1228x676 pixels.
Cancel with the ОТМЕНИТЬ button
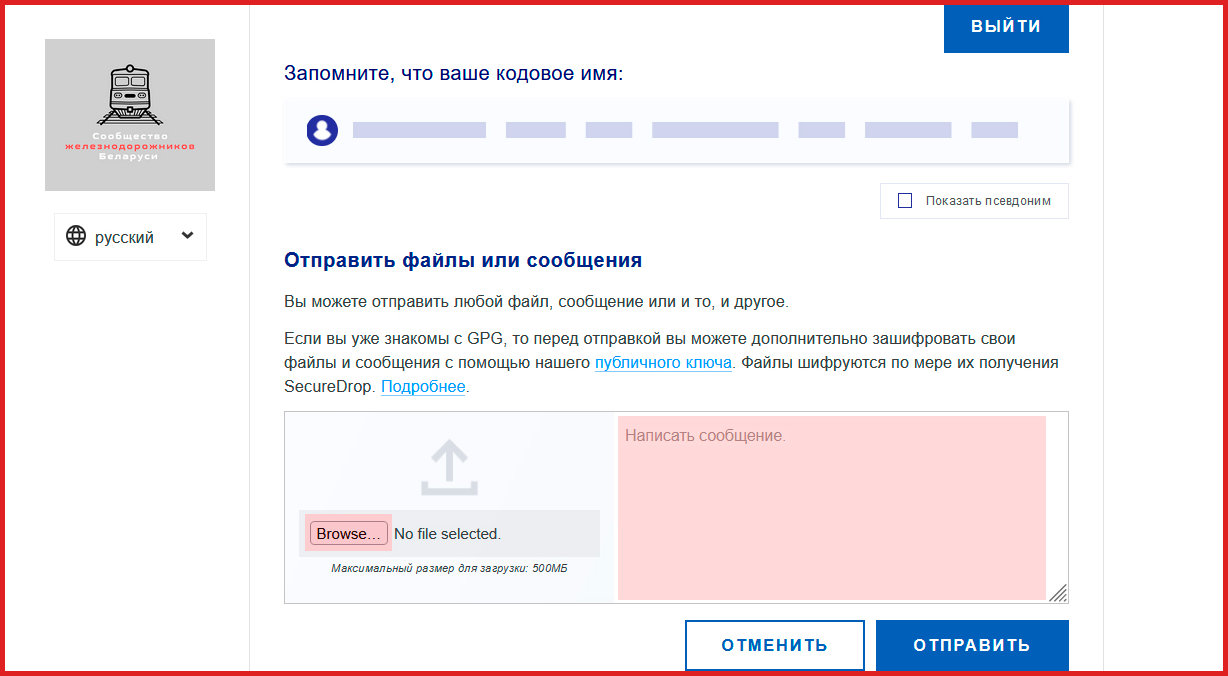(x=774, y=645)
